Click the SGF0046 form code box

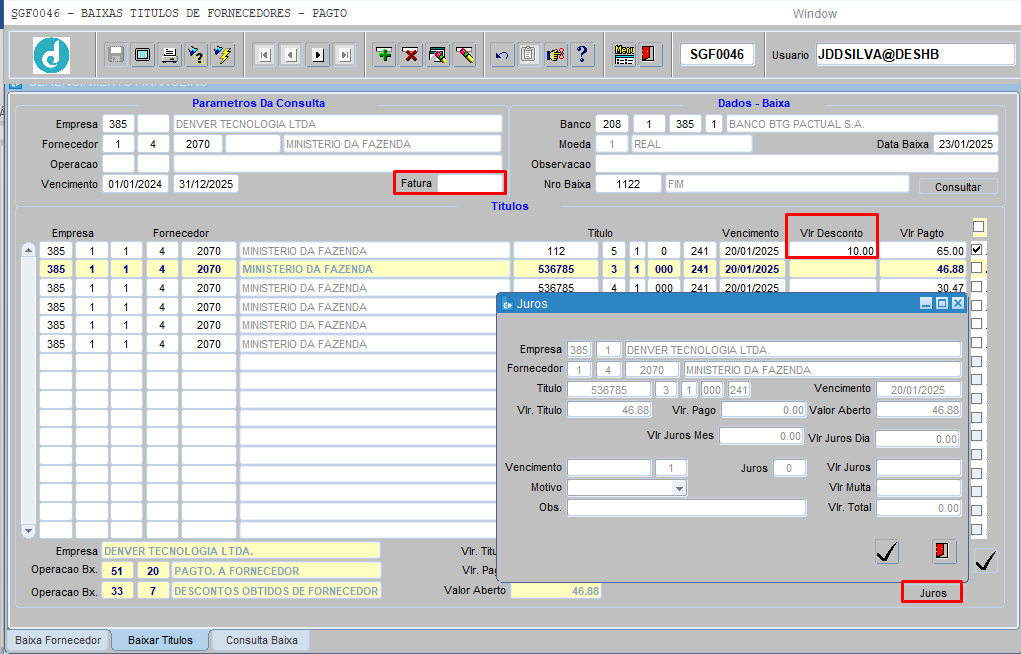tap(717, 54)
